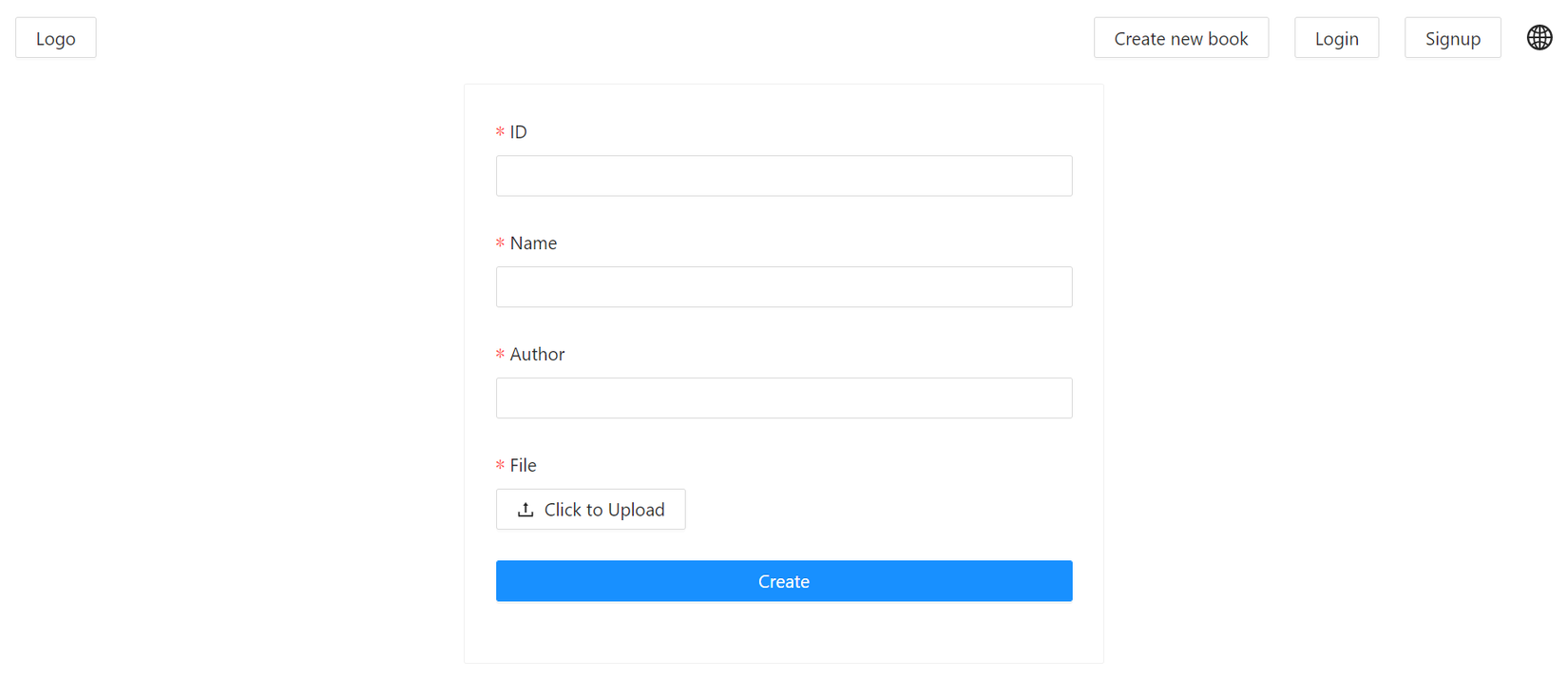
Task: Click the upload arrow icon
Action: tap(526, 510)
